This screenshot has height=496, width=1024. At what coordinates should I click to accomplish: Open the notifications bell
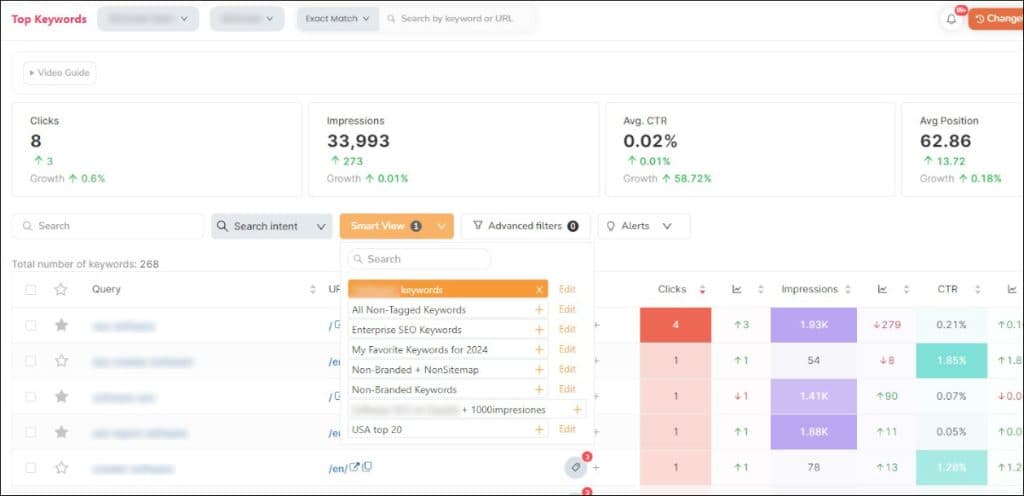(x=951, y=19)
